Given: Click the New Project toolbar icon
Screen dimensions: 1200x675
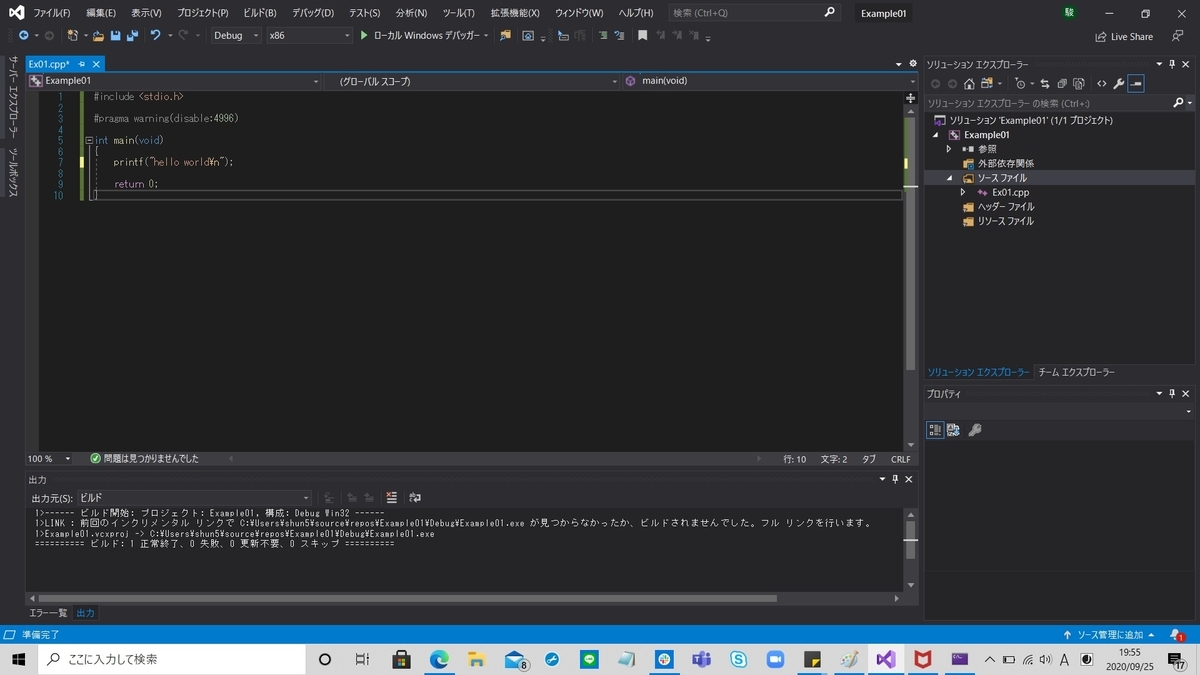Looking at the screenshot, I should [73, 35].
